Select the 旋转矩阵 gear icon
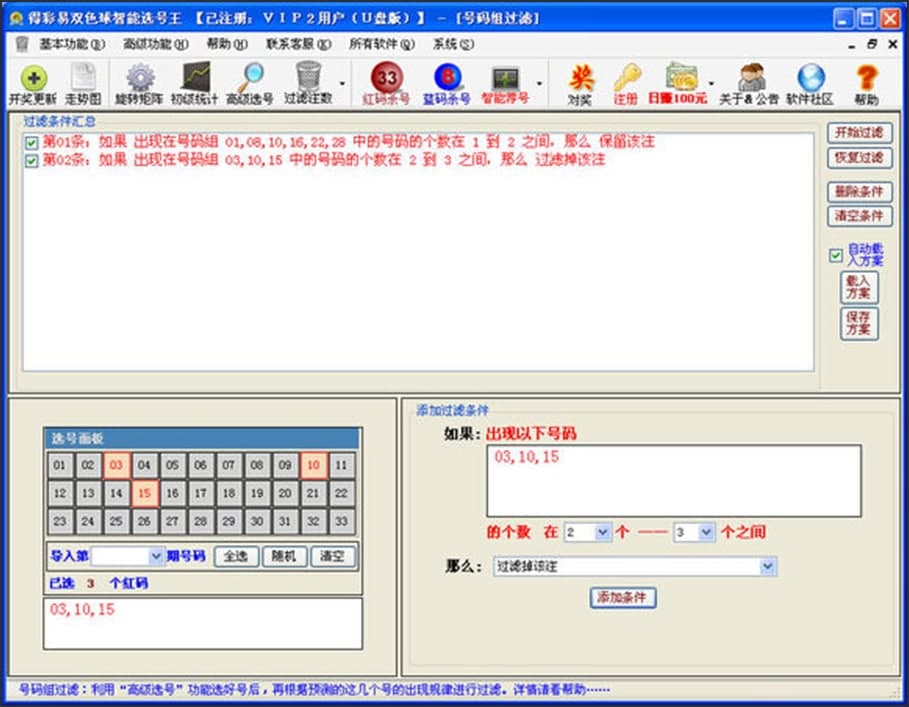 (x=141, y=79)
